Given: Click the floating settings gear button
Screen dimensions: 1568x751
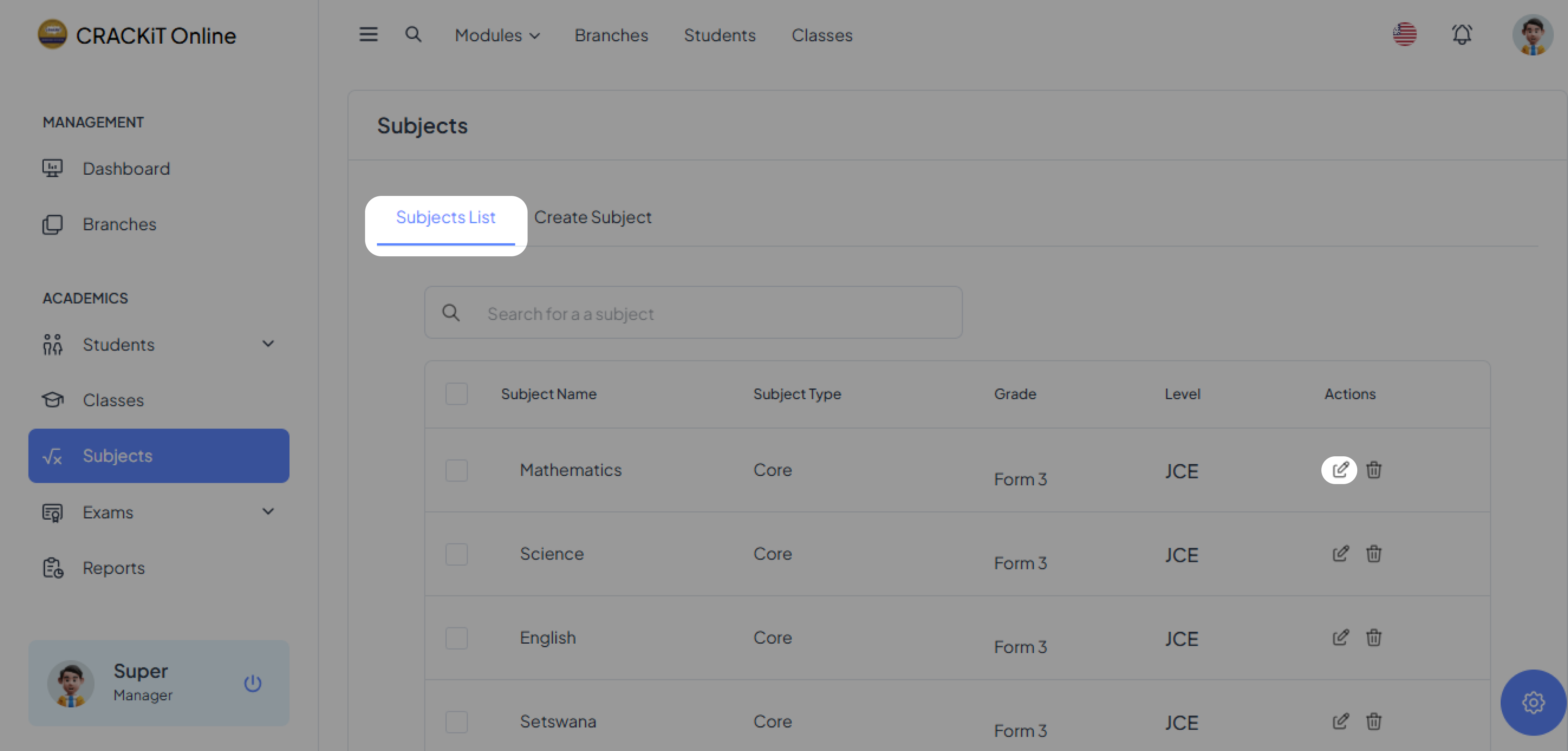Looking at the screenshot, I should coord(1532,702).
